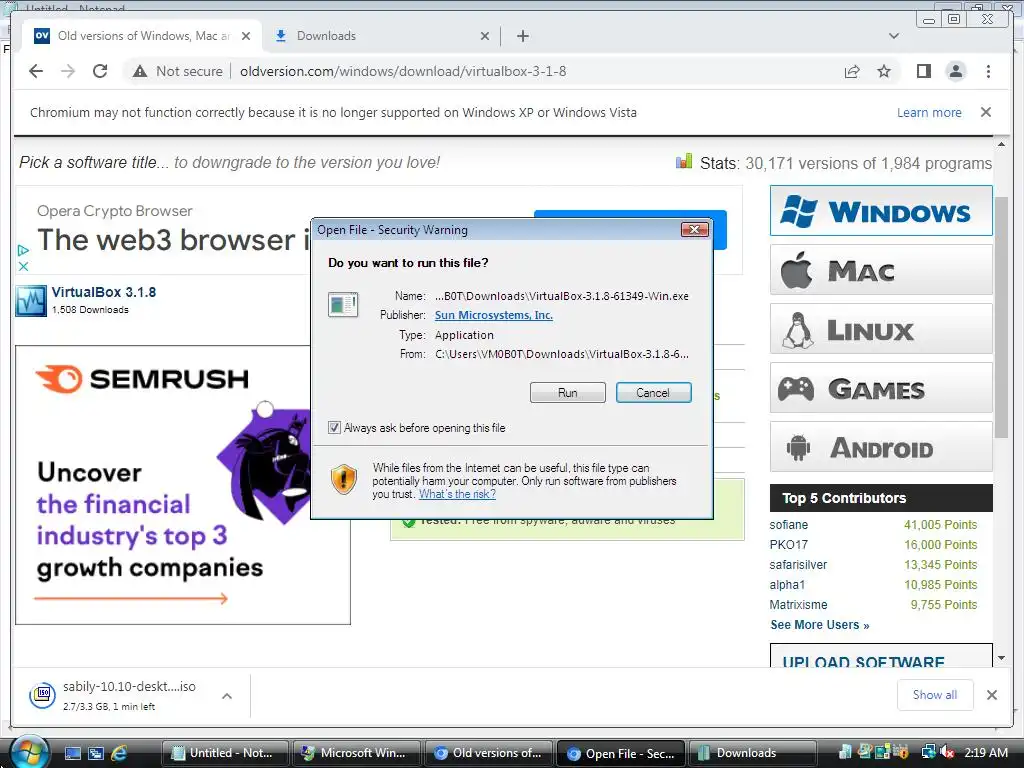
Task: Click the 2:19 AM system clock
Action: pos(985,752)
